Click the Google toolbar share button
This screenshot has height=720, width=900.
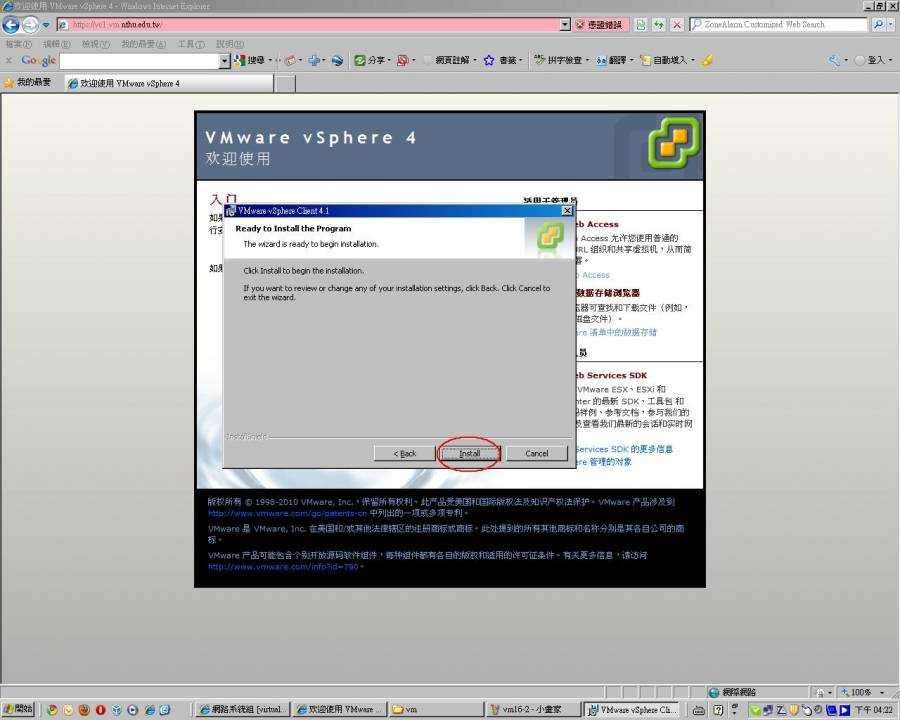pos(369,60)
